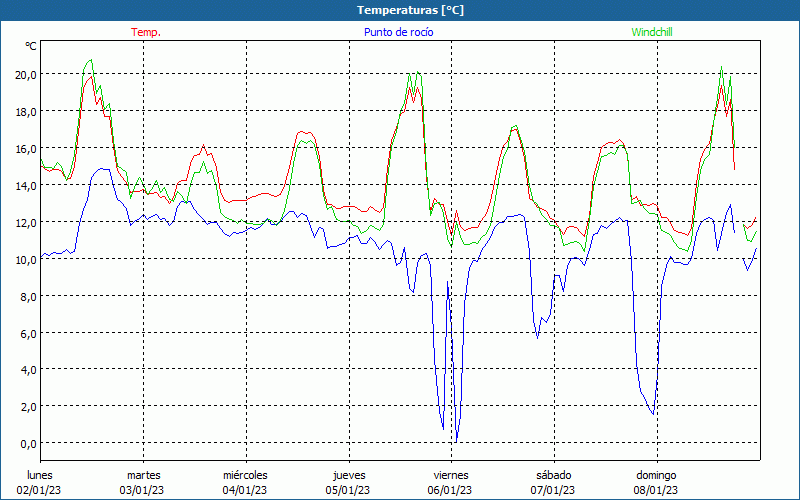Click the '18,0' y-axis value
Viewport: 800px width, 500px height.
tap(26, 112)
